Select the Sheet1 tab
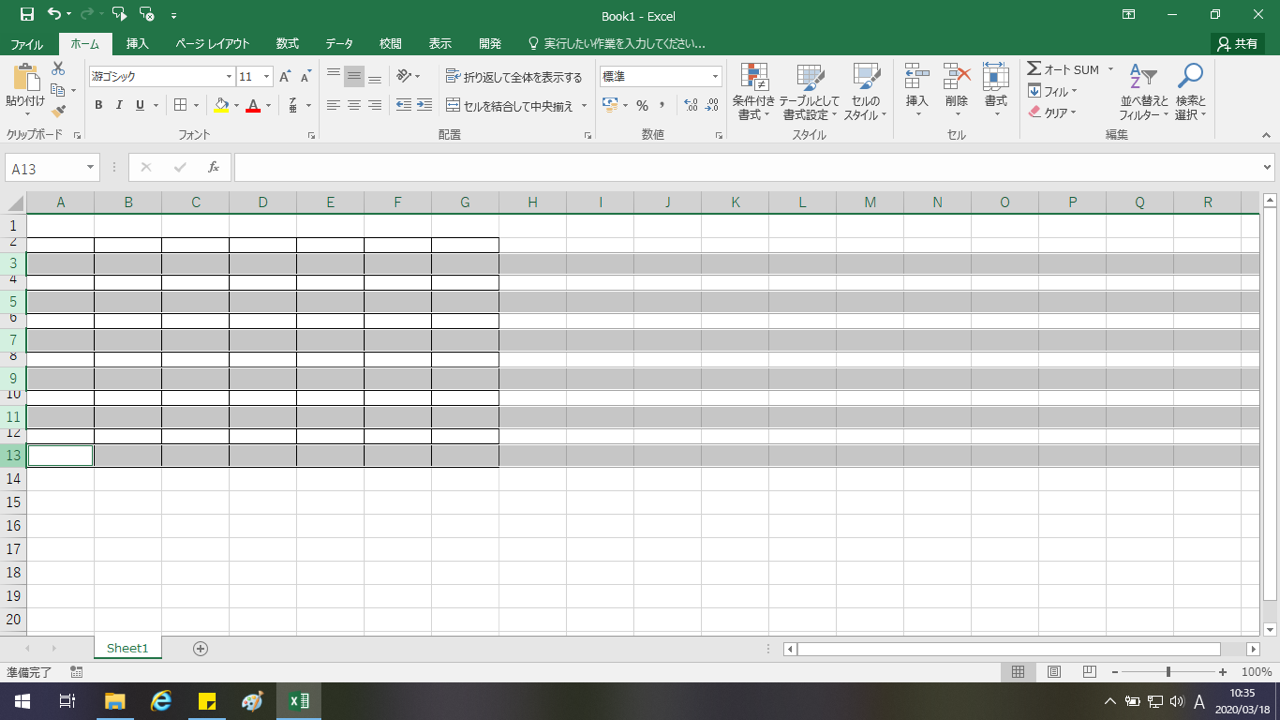Image resolution: width=1280 pixels, height=720 pixels. [x=127, y=648]
